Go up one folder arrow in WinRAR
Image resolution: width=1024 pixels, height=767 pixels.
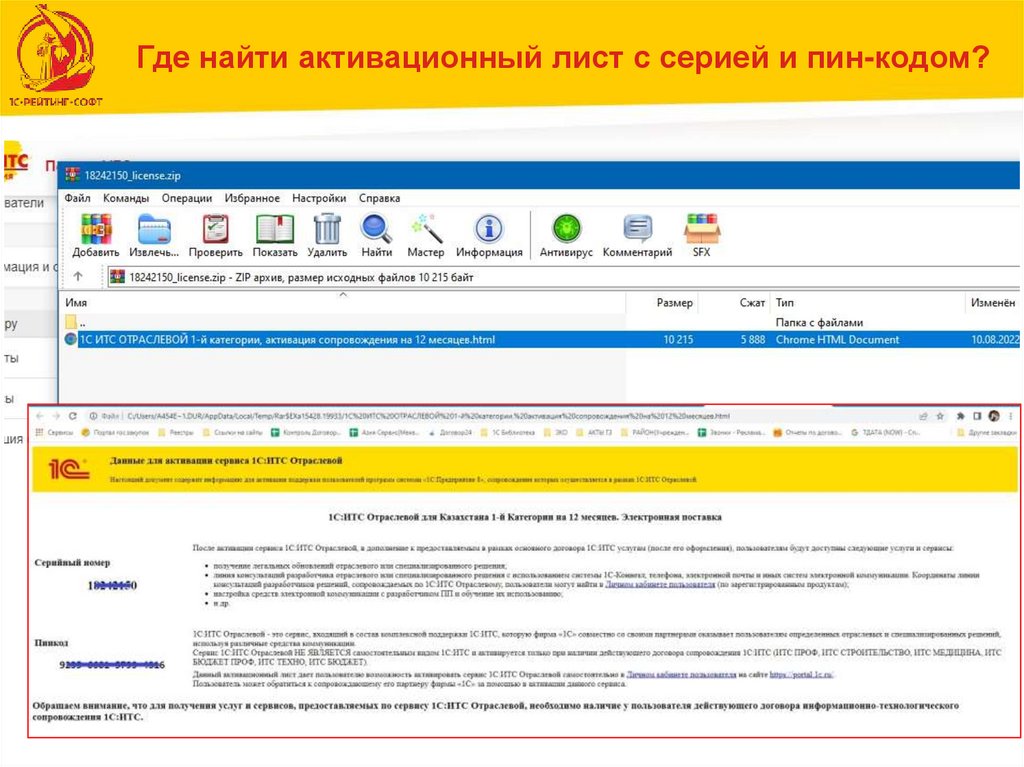point(78,276)
